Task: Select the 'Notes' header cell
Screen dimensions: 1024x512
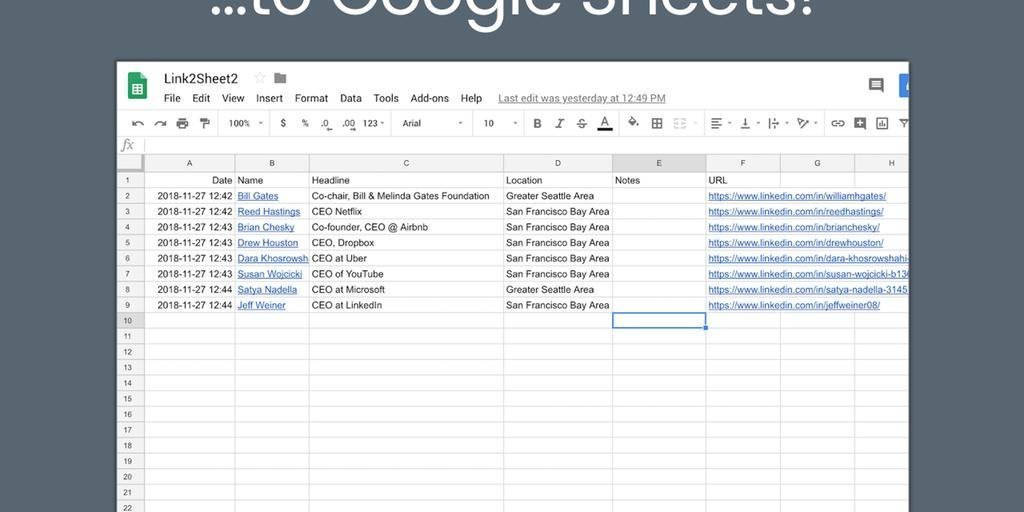Action: [659, 180]
